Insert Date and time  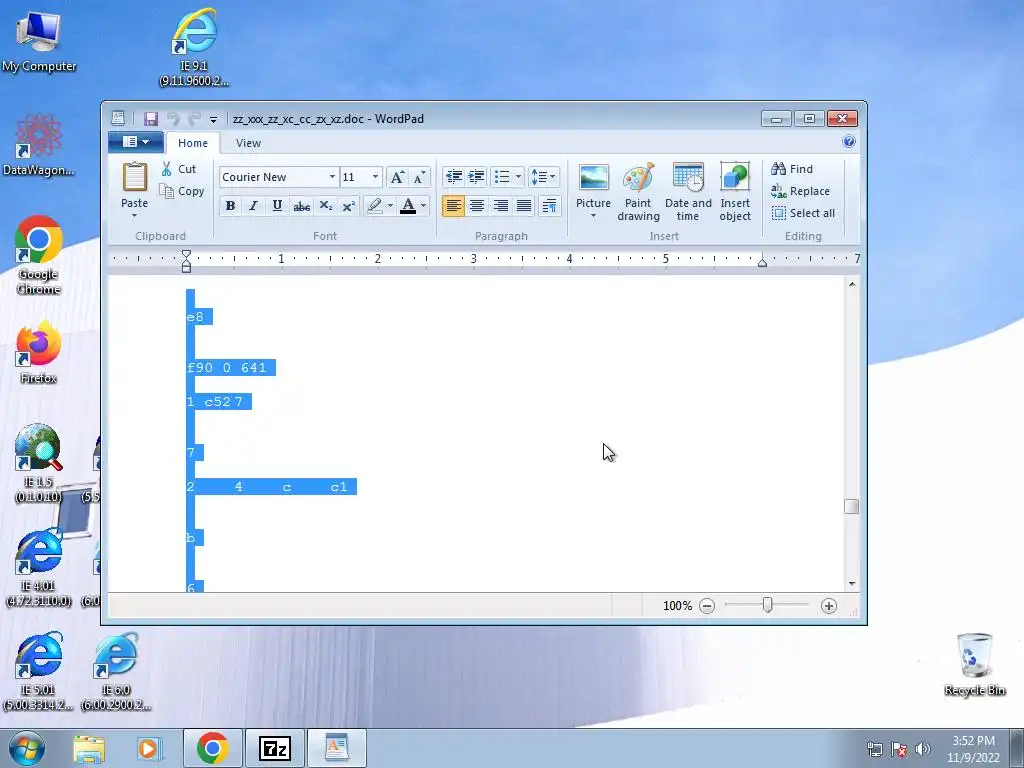coord(688,192)
